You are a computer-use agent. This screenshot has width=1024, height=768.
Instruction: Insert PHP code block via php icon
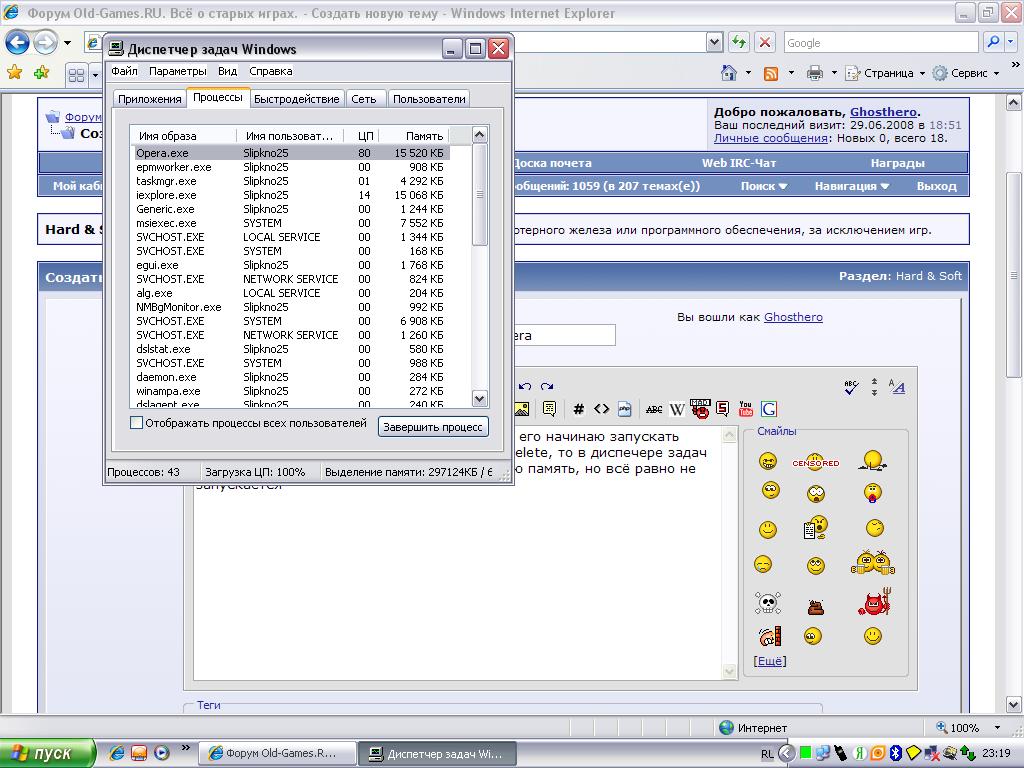[625, 409]
